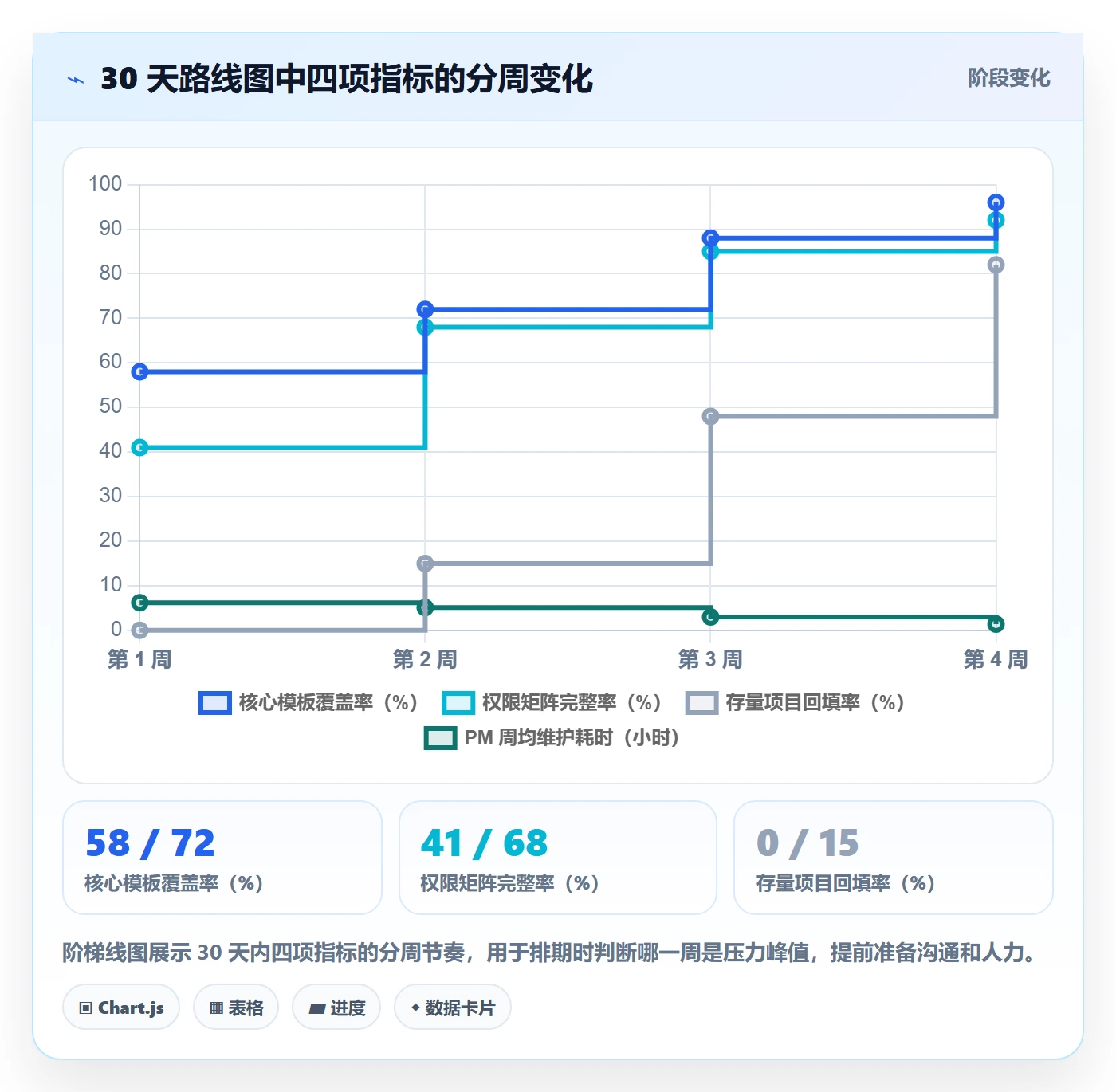Hide the PM 周均维护耗时（小时）series via its legend label
This screenshot has height=1092, width=1116.
pos(572,737)
